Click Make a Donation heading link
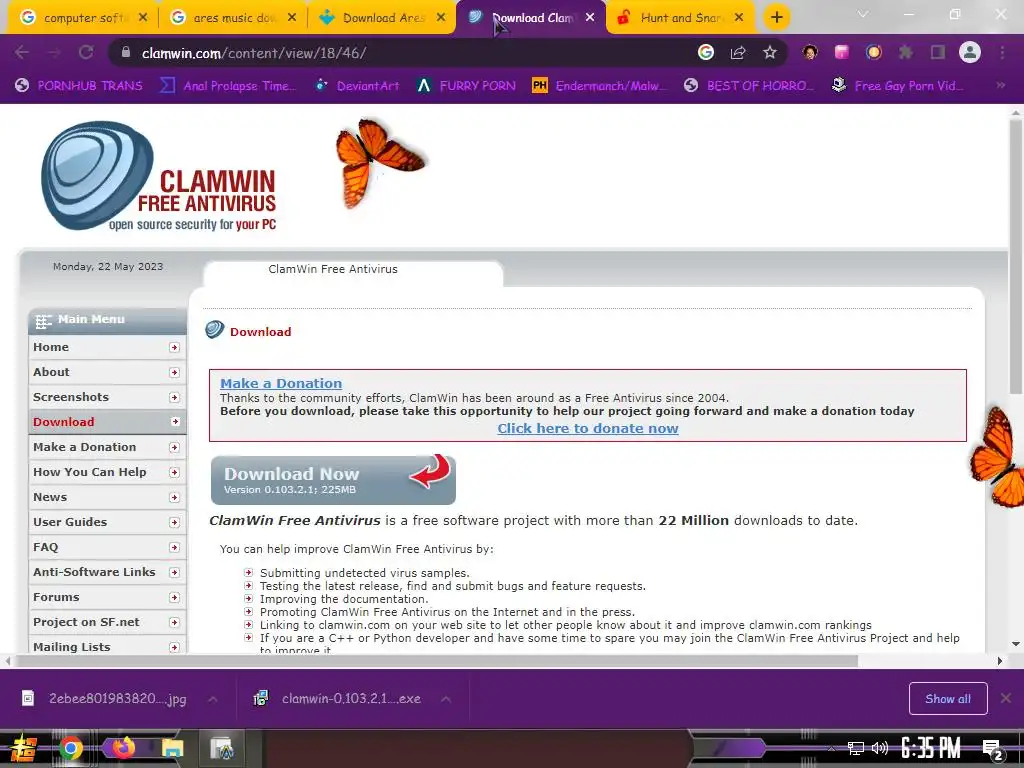Screen dimensions: 1024x768 [x=281, y=383]
